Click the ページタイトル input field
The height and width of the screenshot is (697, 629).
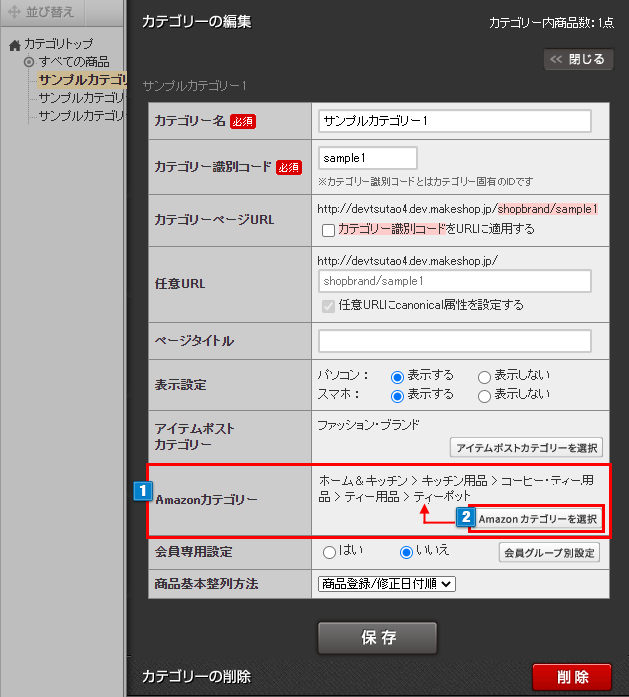(x=454, y=341)
